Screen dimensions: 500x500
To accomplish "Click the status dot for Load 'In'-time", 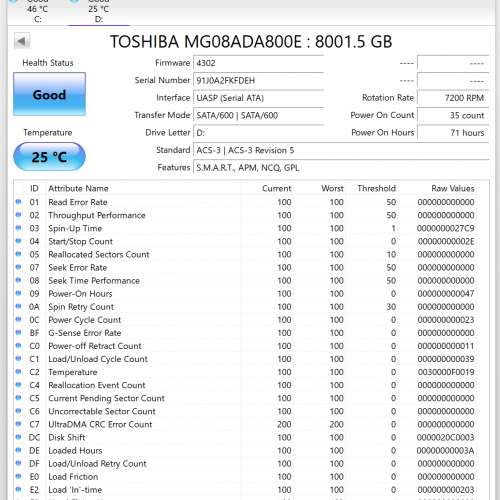I will coord(18,489).
